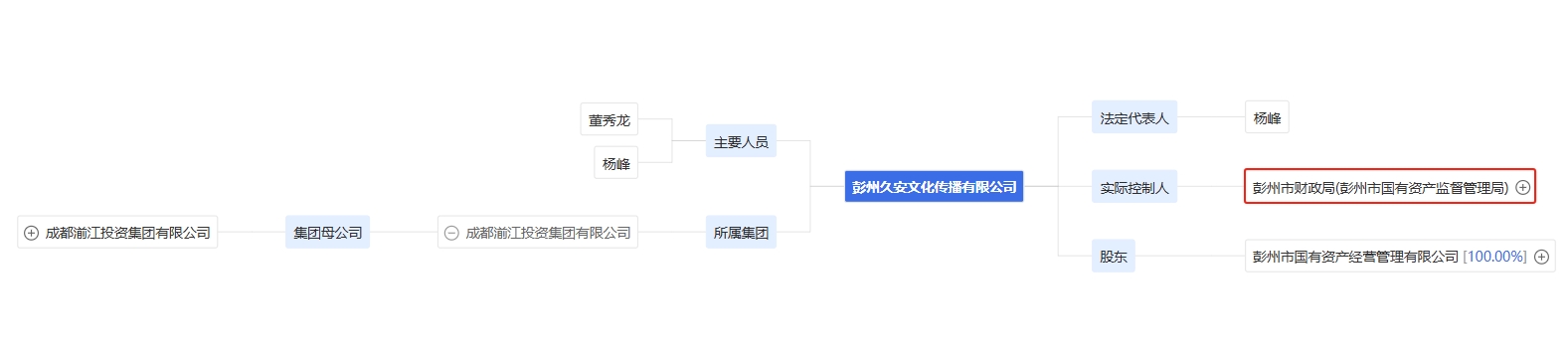The image size is (1568, 363).
Task: Open 杨峰 listed as 法定代表人
Action: click(1267, 117)
